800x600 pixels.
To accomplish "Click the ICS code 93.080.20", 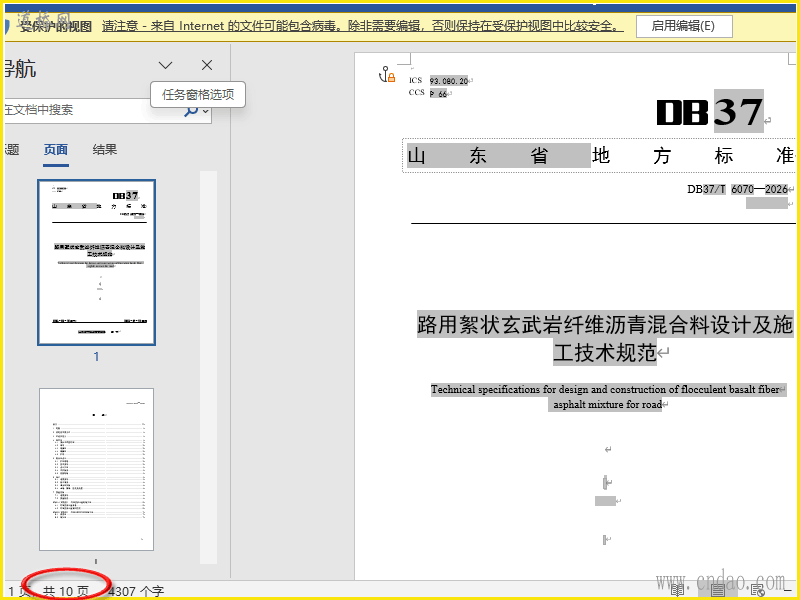I will pos(449,81).
